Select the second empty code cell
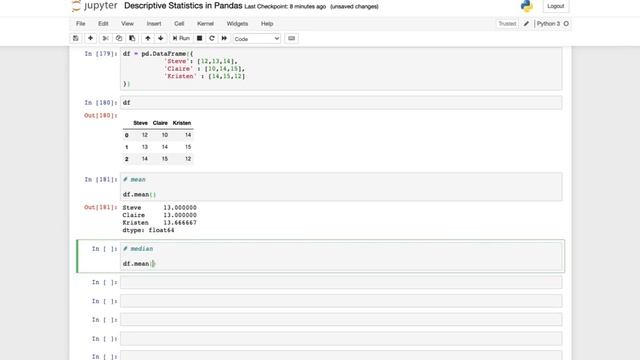This screenshot has height=360, width=640. point(341,301)
